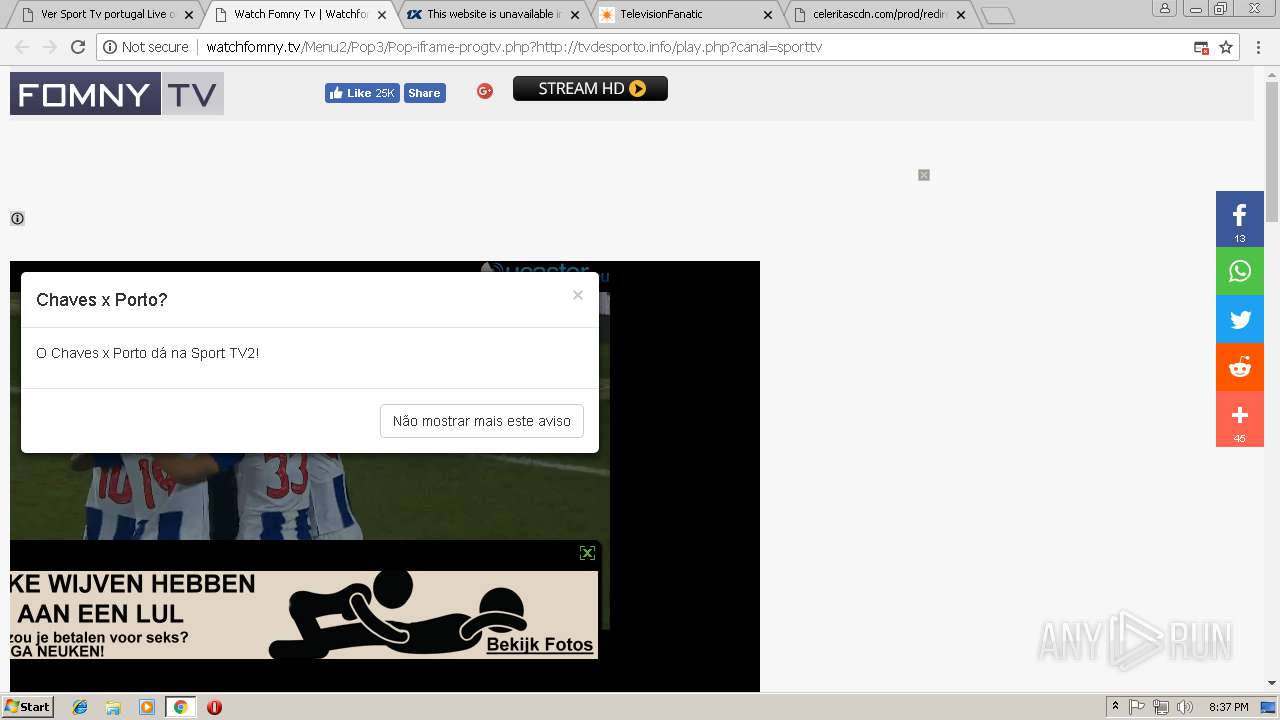Click the scrollbar down arrow
Screen dimensions: 1280x720
pyautogui.click(x=1272, y=683)
